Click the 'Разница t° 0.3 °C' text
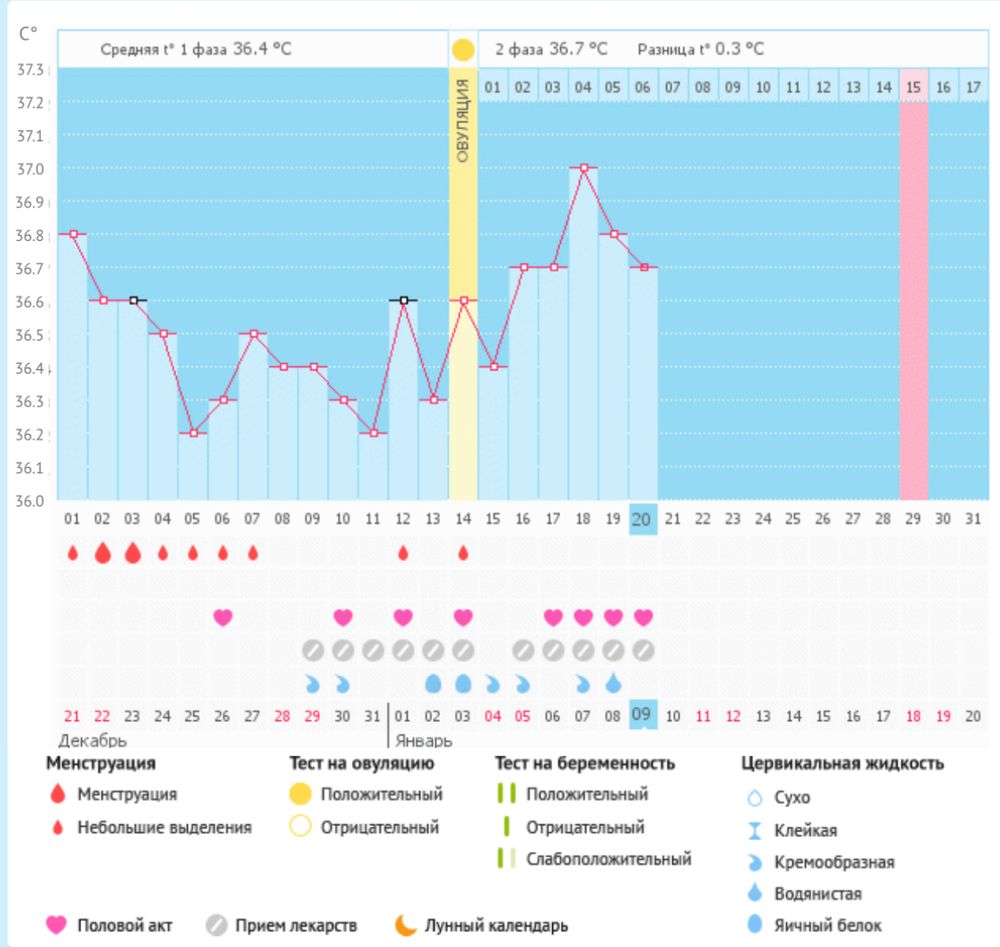This screenshot has height=947, width=1000. pos(701,49)
